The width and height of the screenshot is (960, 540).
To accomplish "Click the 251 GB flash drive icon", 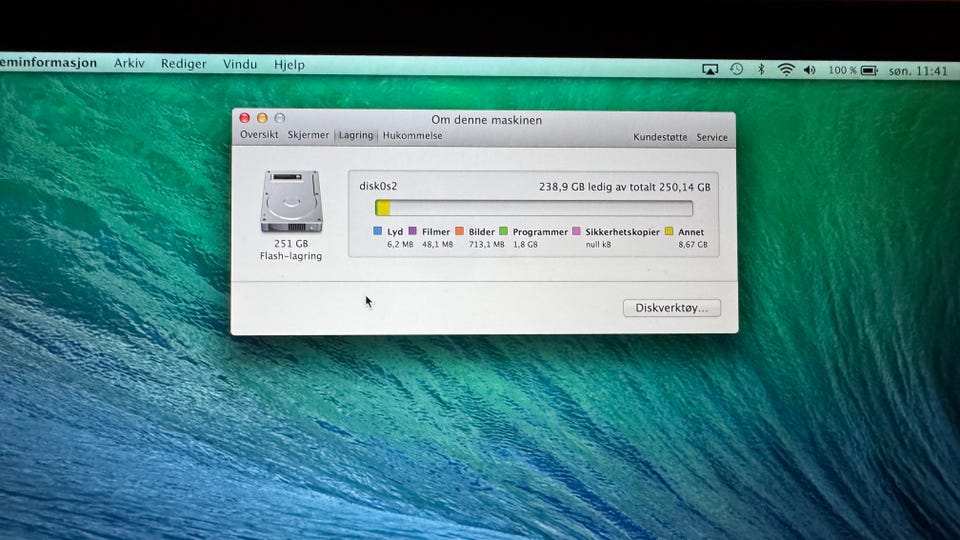I will coord(291,201).
